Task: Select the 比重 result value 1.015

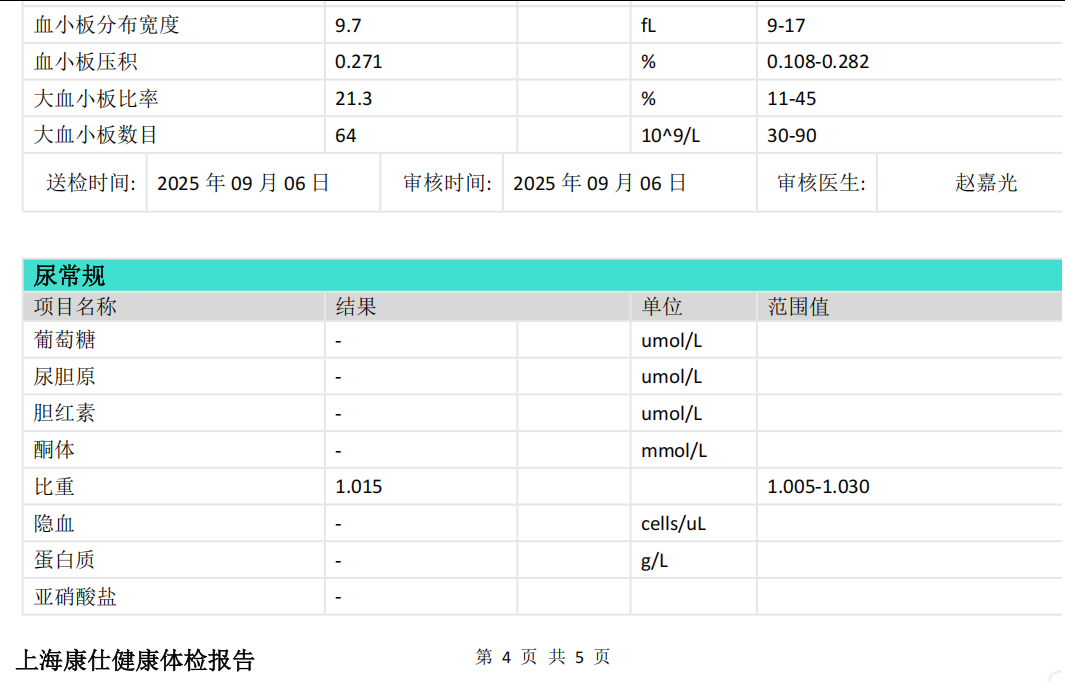Action: click(x=359, y=488)
